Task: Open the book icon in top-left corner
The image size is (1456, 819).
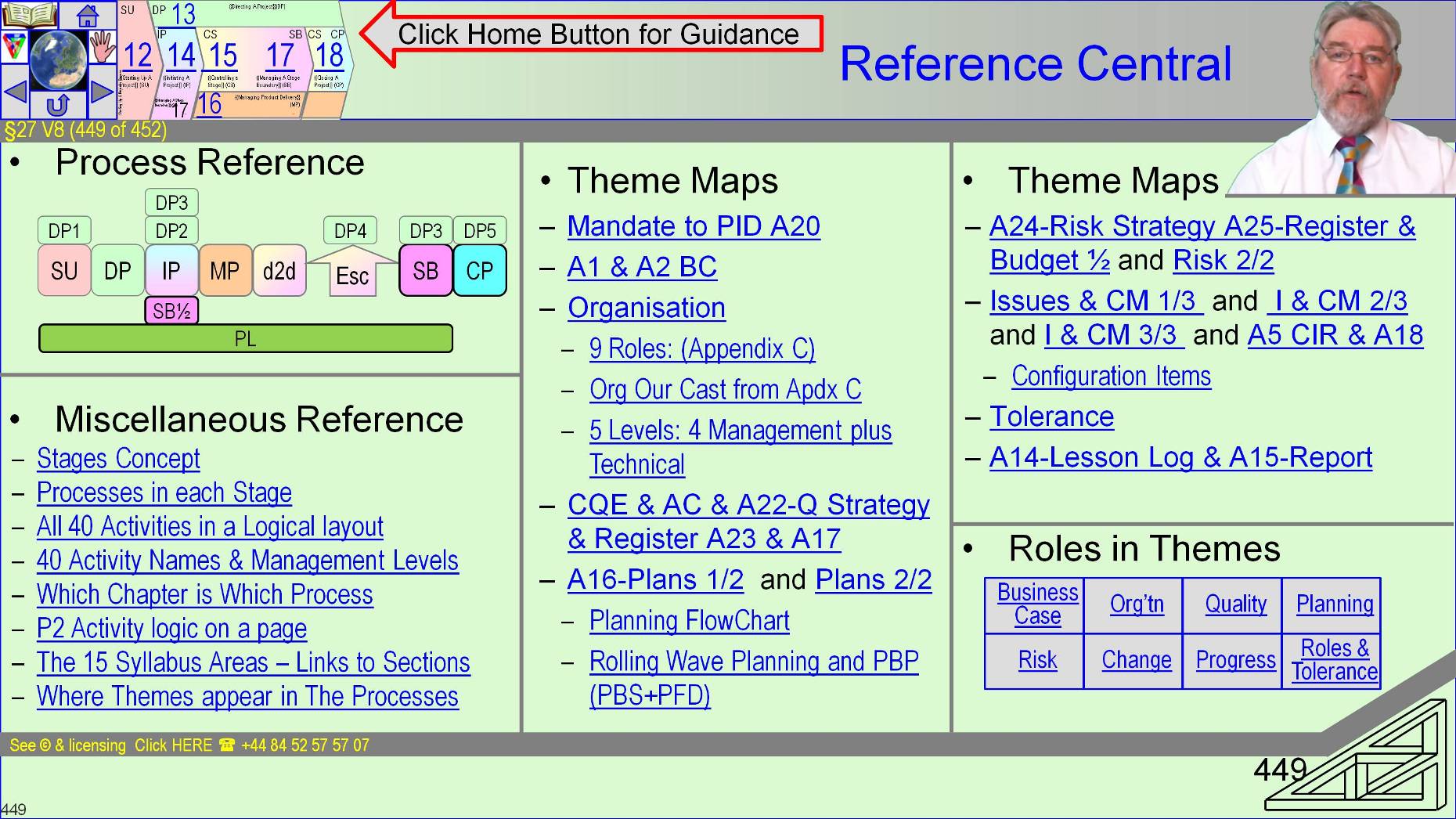Action: (x=29, y=14)
